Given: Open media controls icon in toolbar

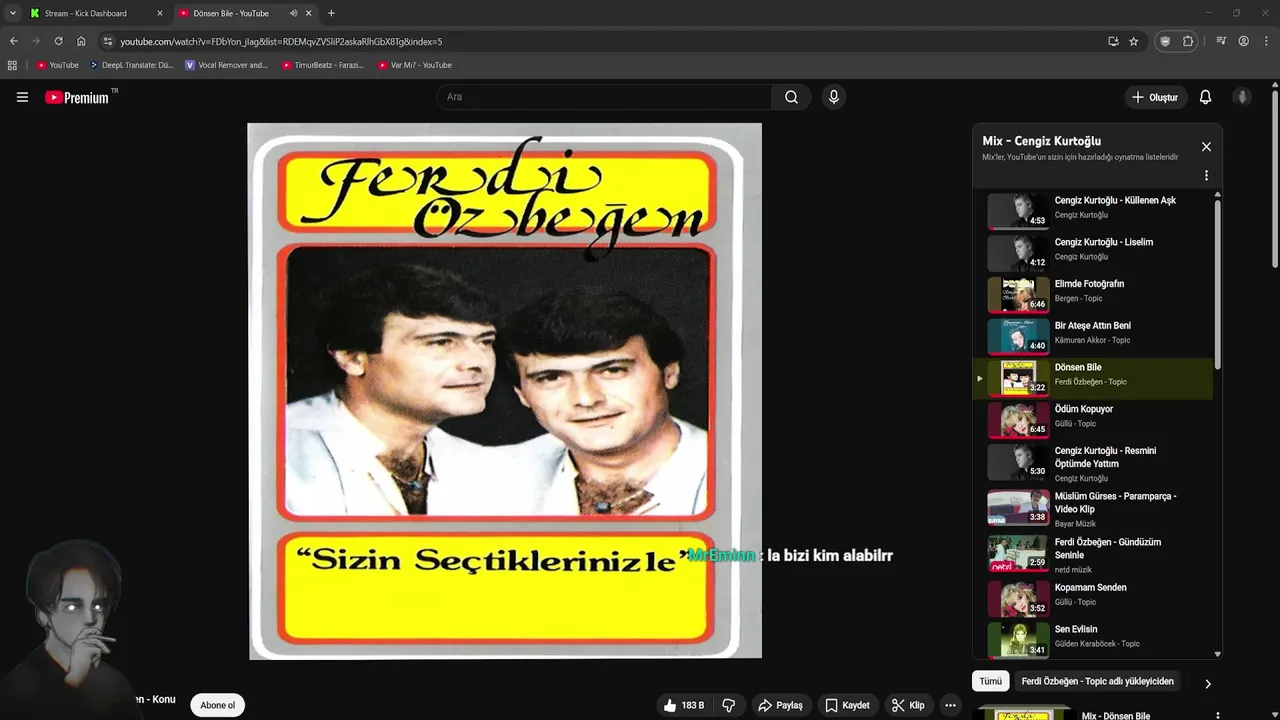Looking at the screenshot, I should (1220, 41).
